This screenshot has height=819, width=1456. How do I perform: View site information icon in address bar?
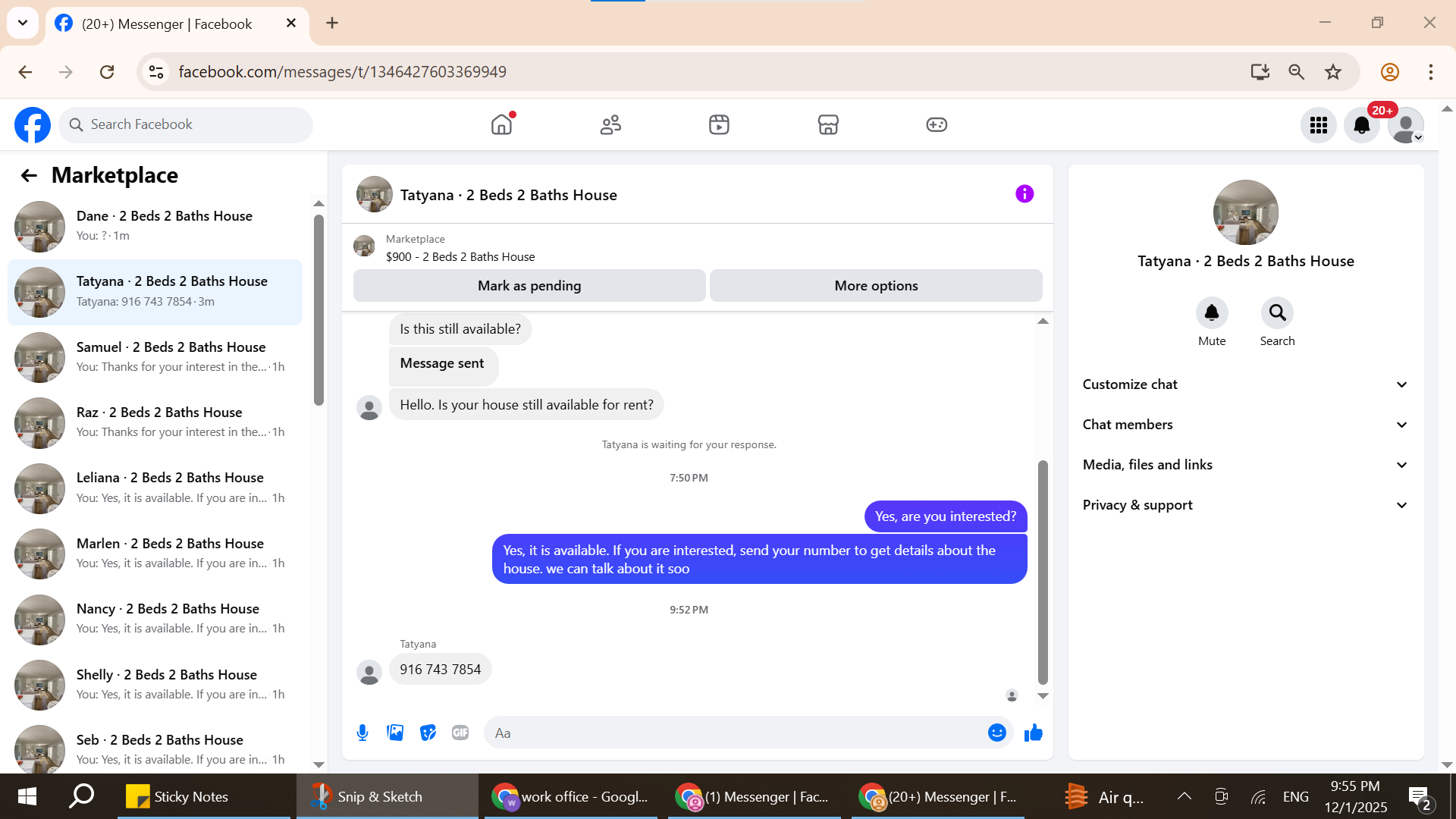156,72
